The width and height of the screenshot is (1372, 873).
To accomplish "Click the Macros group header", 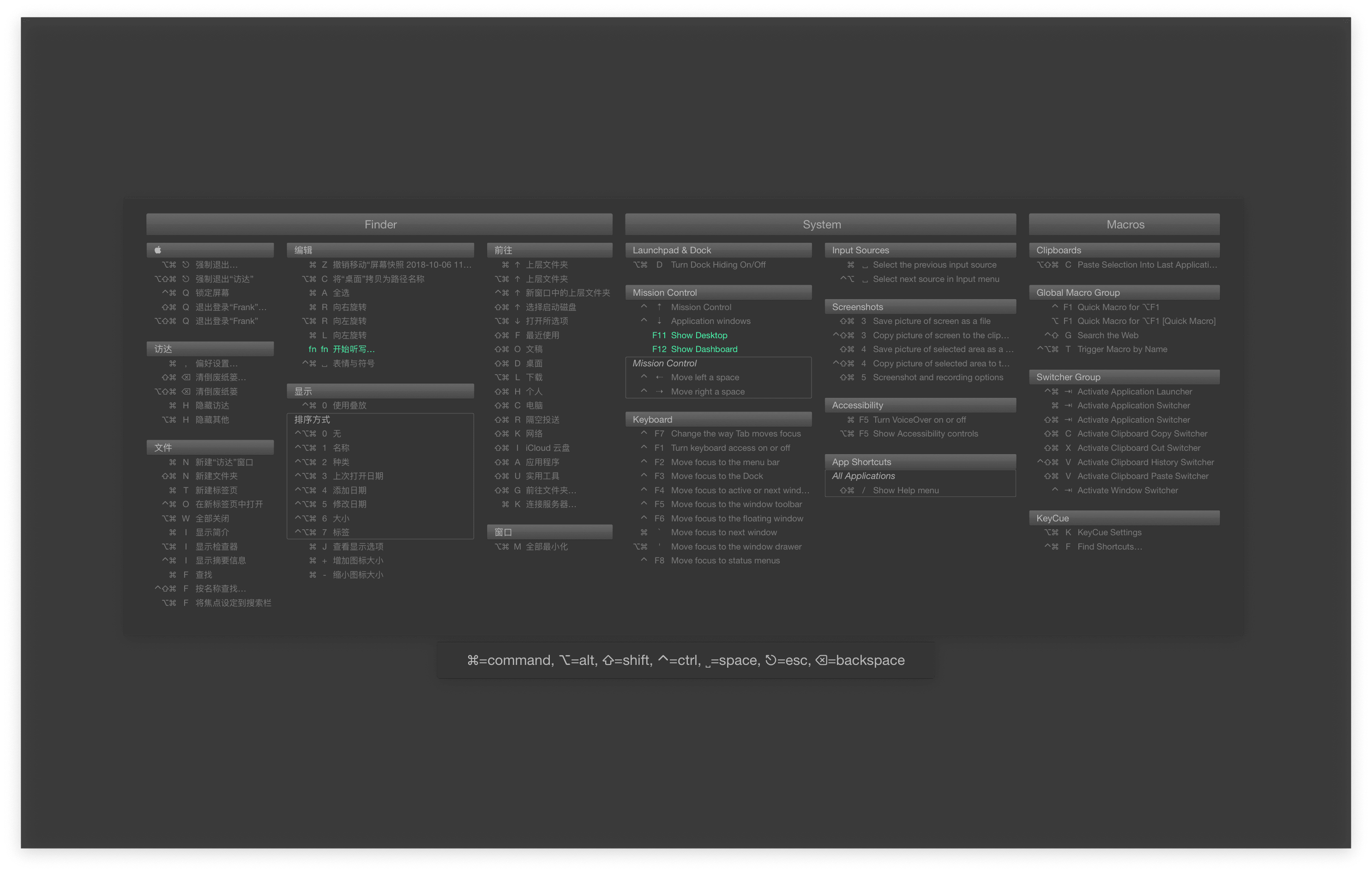I will [1124, 224].
